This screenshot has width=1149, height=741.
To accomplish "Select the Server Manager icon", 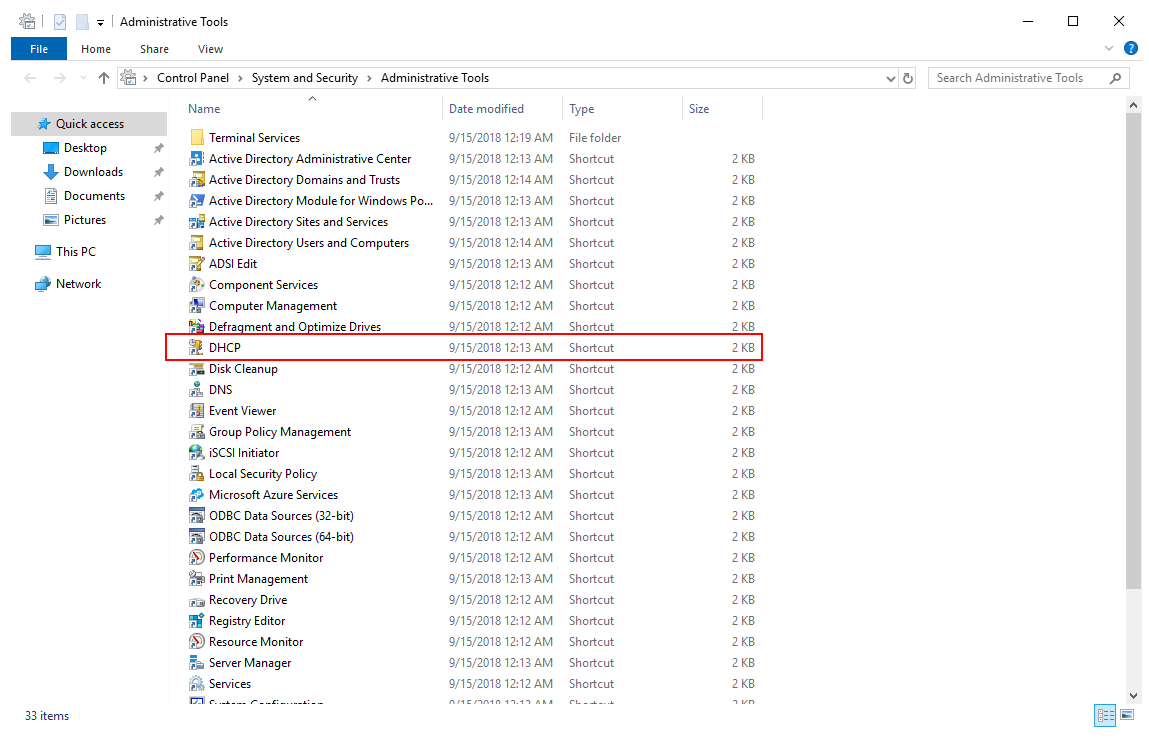I will click(x=196, y=663).
